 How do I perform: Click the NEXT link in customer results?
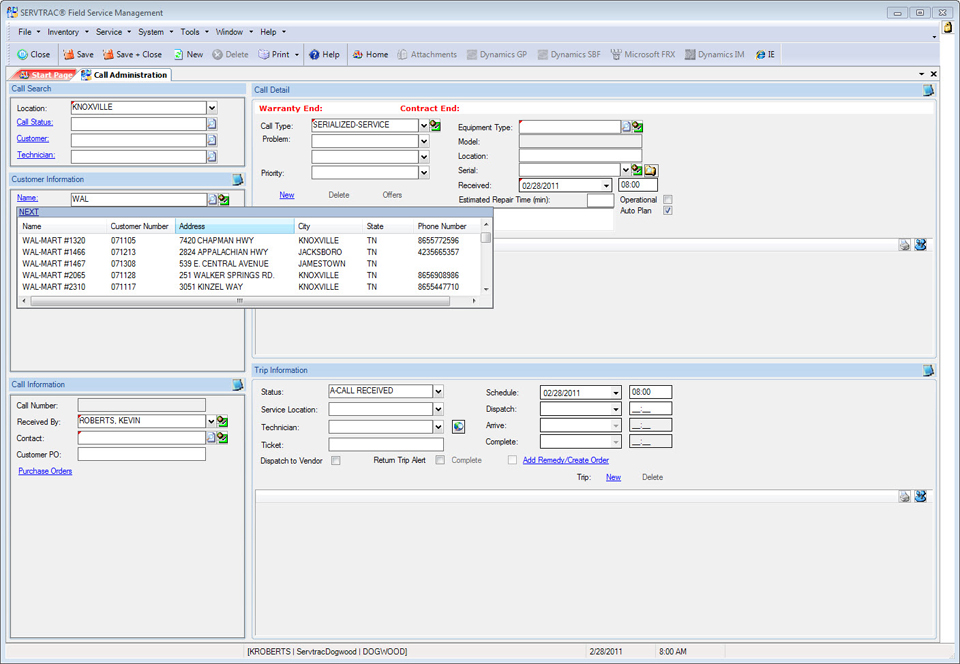click(x=29, y=212)
